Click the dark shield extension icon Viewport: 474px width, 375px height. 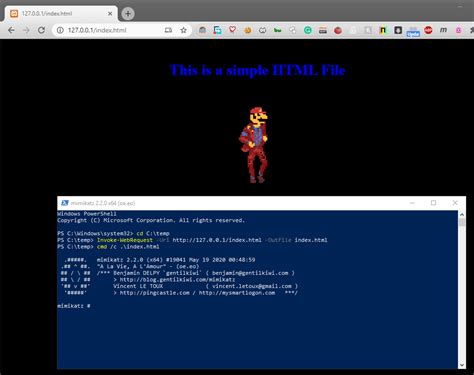[x=398, y=30]
